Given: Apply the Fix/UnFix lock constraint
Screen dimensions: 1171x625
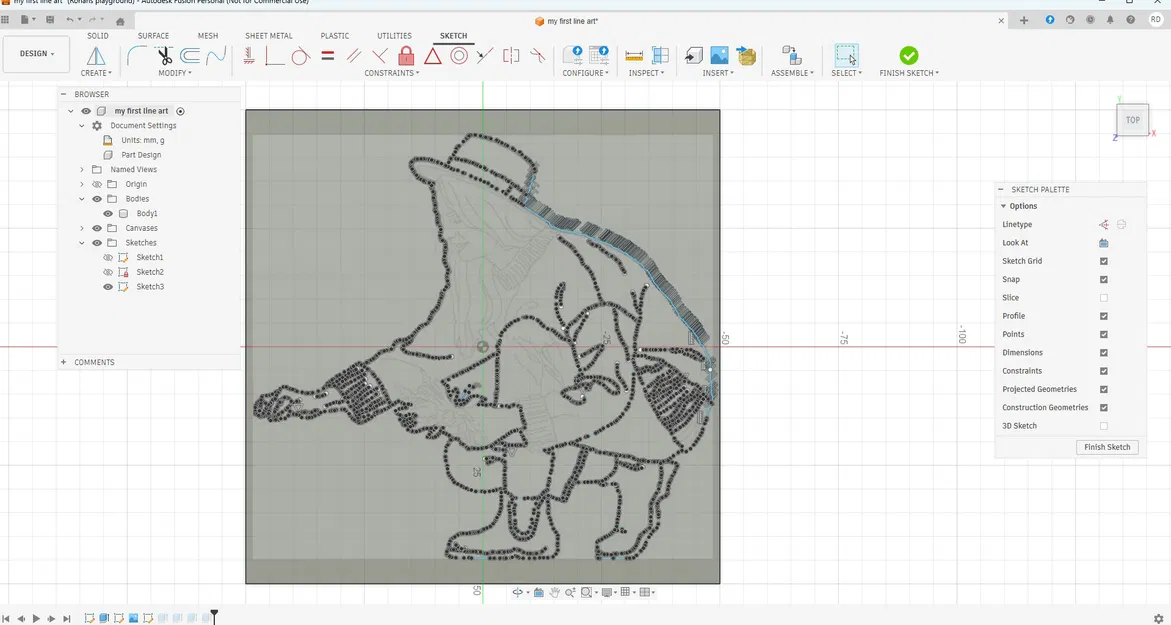Looking at the screenshot, I should pos(405,55).
